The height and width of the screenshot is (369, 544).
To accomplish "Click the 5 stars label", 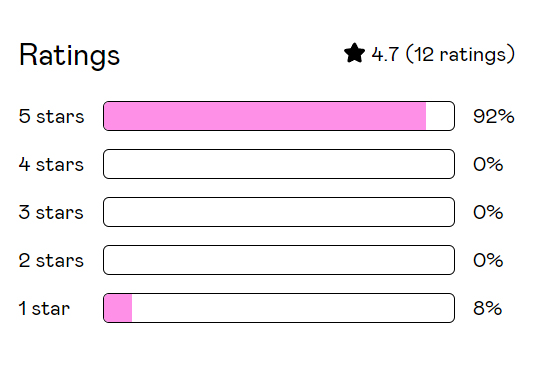I will 51,116.
